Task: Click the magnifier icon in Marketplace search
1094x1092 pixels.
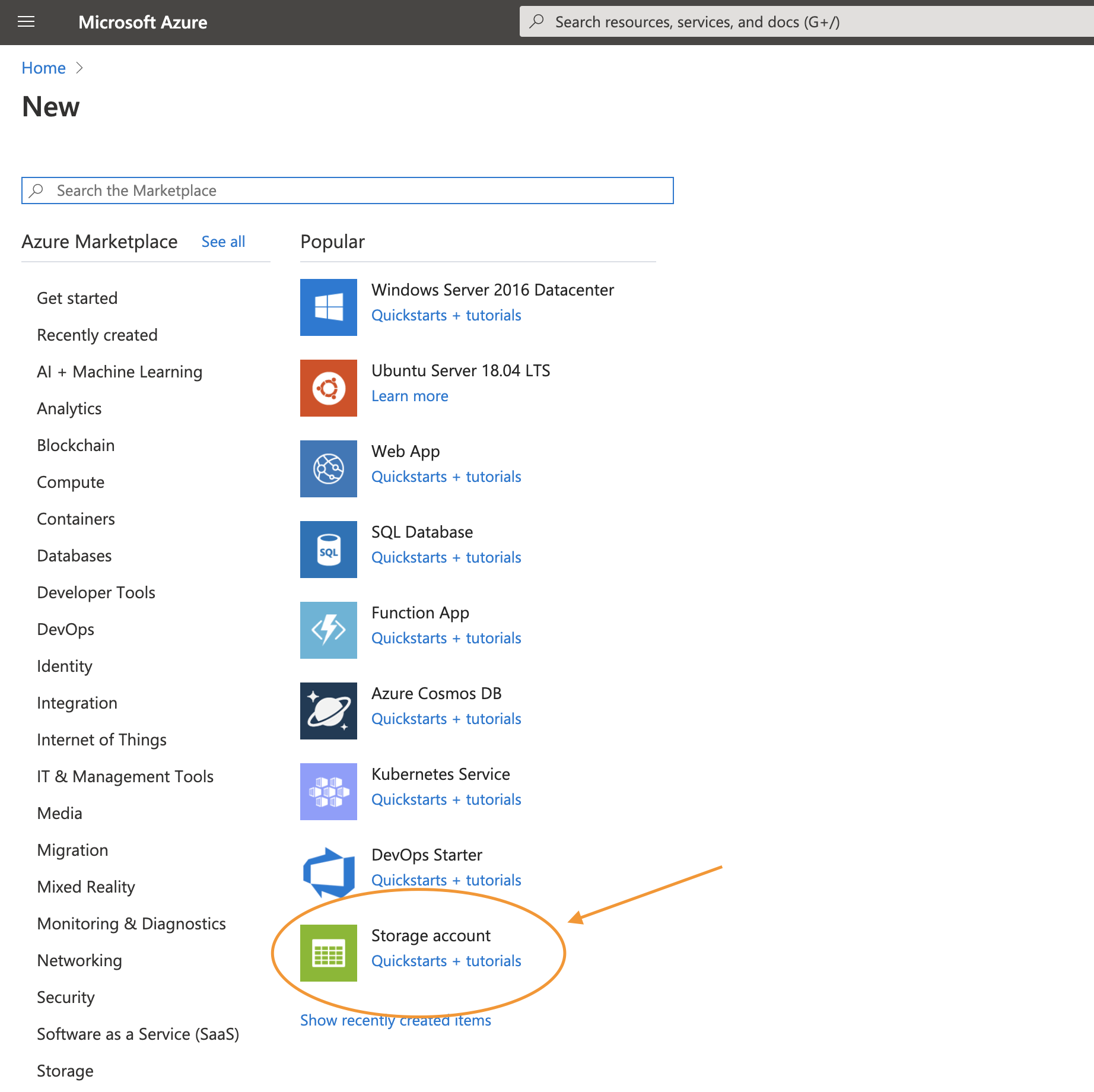Action: (37, 191)
